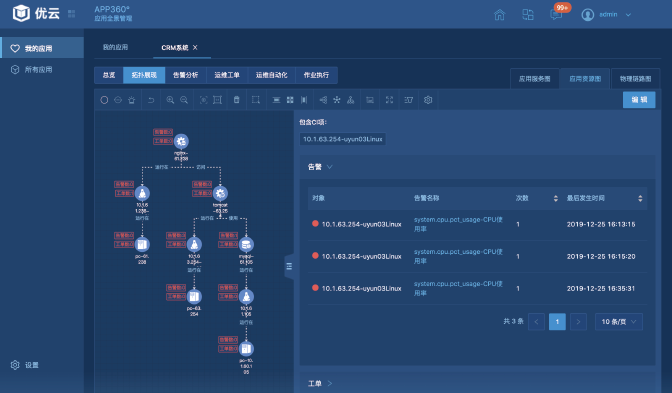Sort alerts by 最后发生时间 column

(x=640, y=198)
